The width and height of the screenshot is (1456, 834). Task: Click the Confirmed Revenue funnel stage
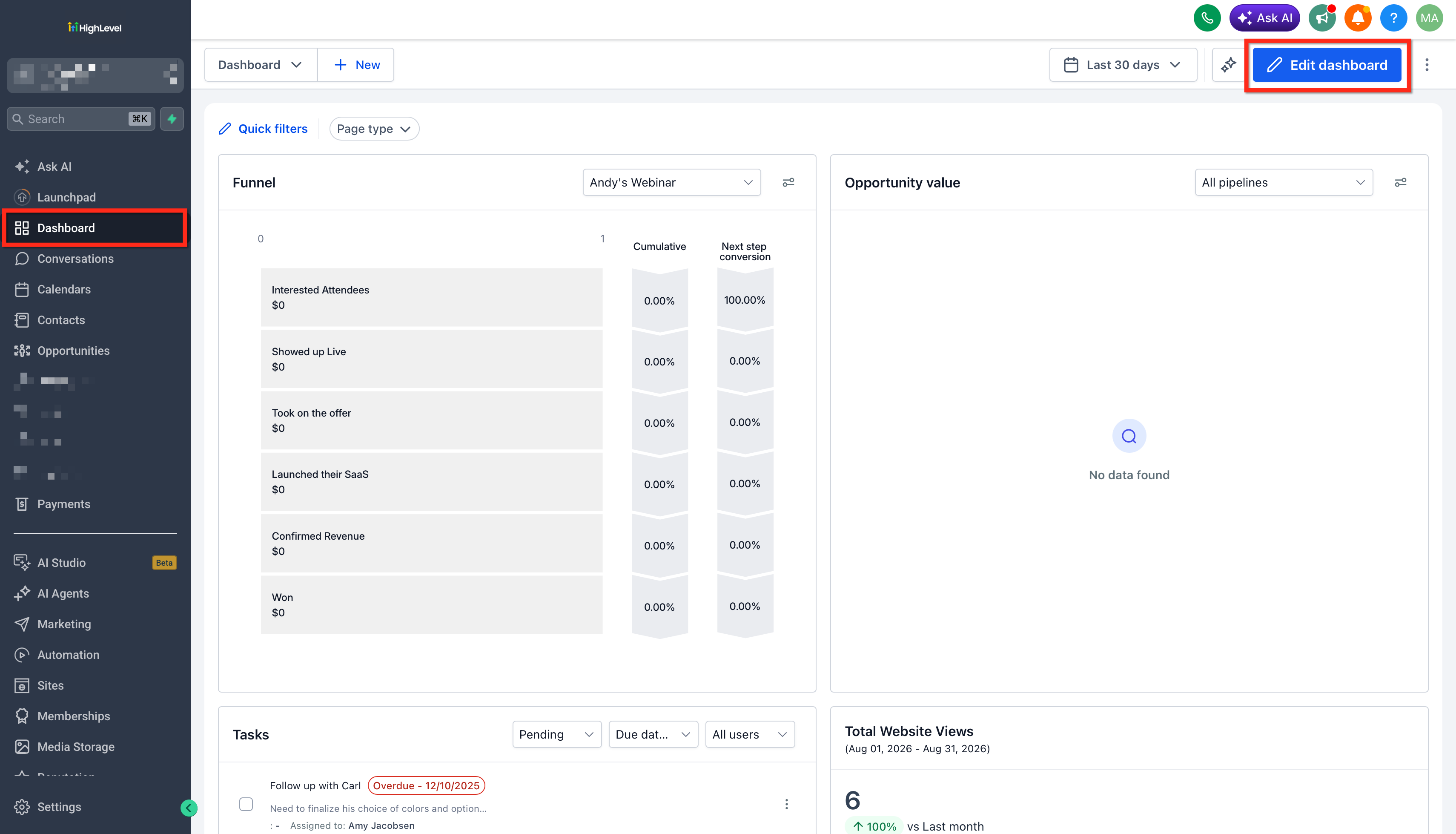pos(432,543)
